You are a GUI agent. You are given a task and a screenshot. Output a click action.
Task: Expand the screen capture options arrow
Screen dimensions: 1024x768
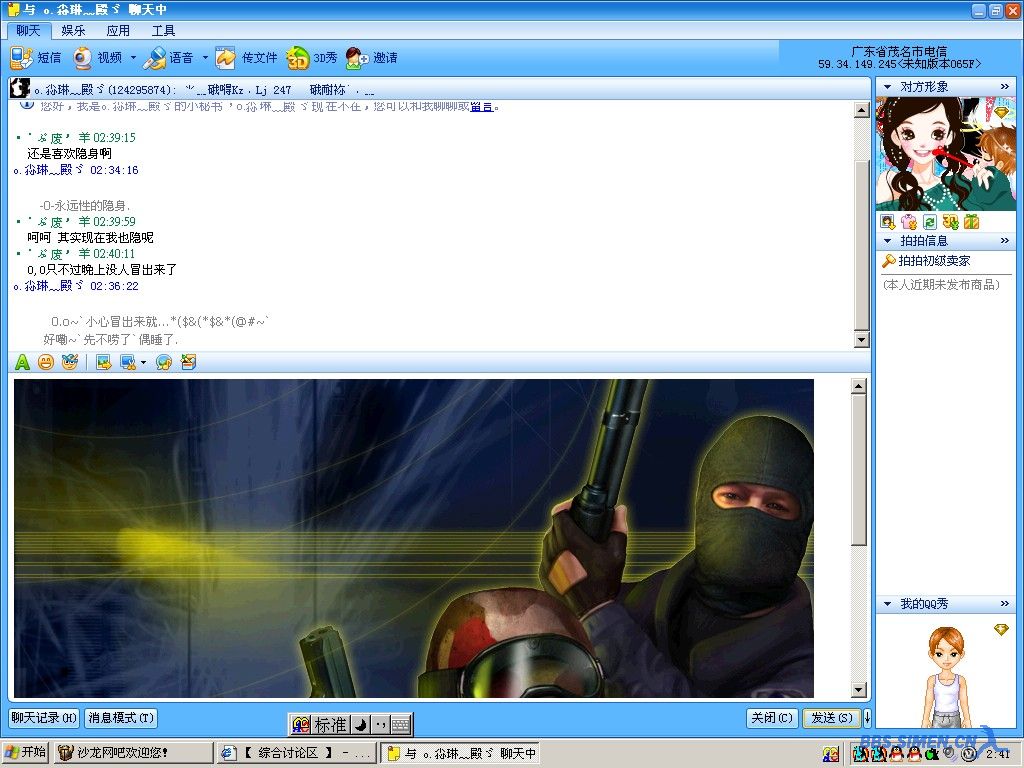143,362
